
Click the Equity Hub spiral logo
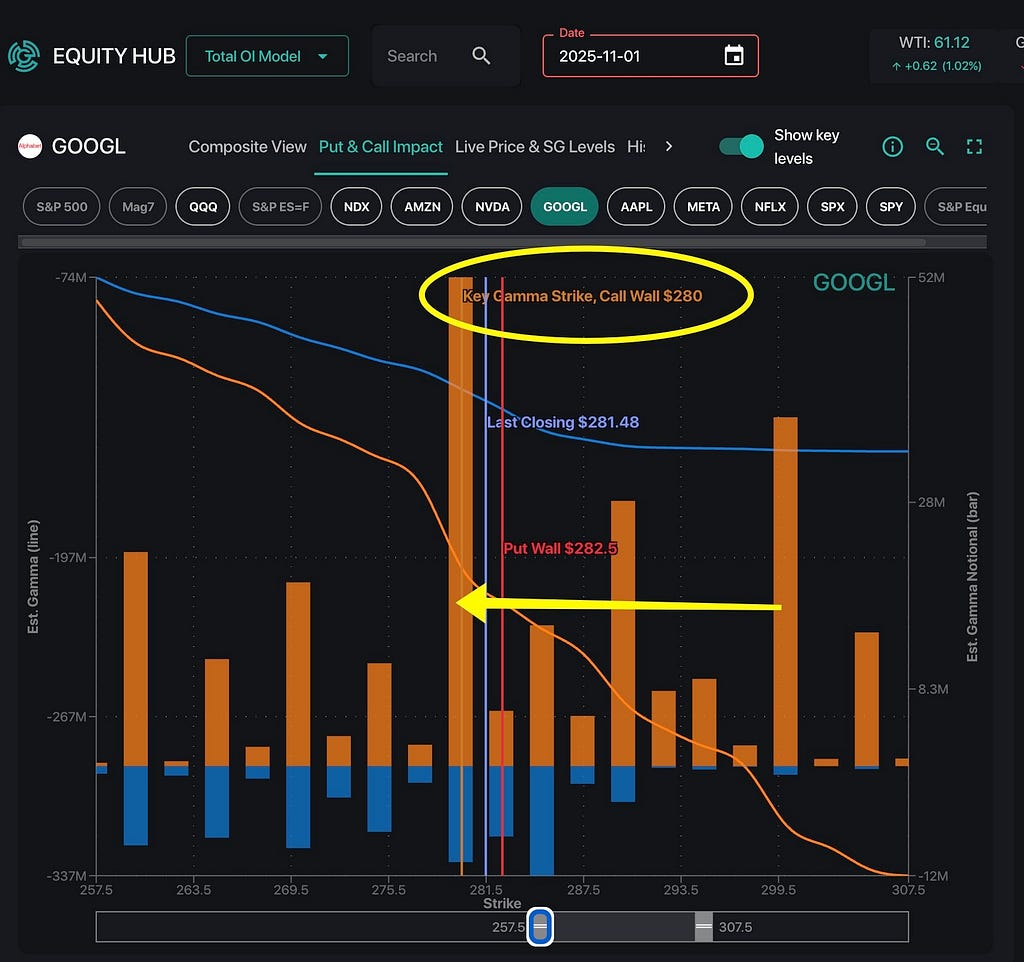click(x=24, y=56)
